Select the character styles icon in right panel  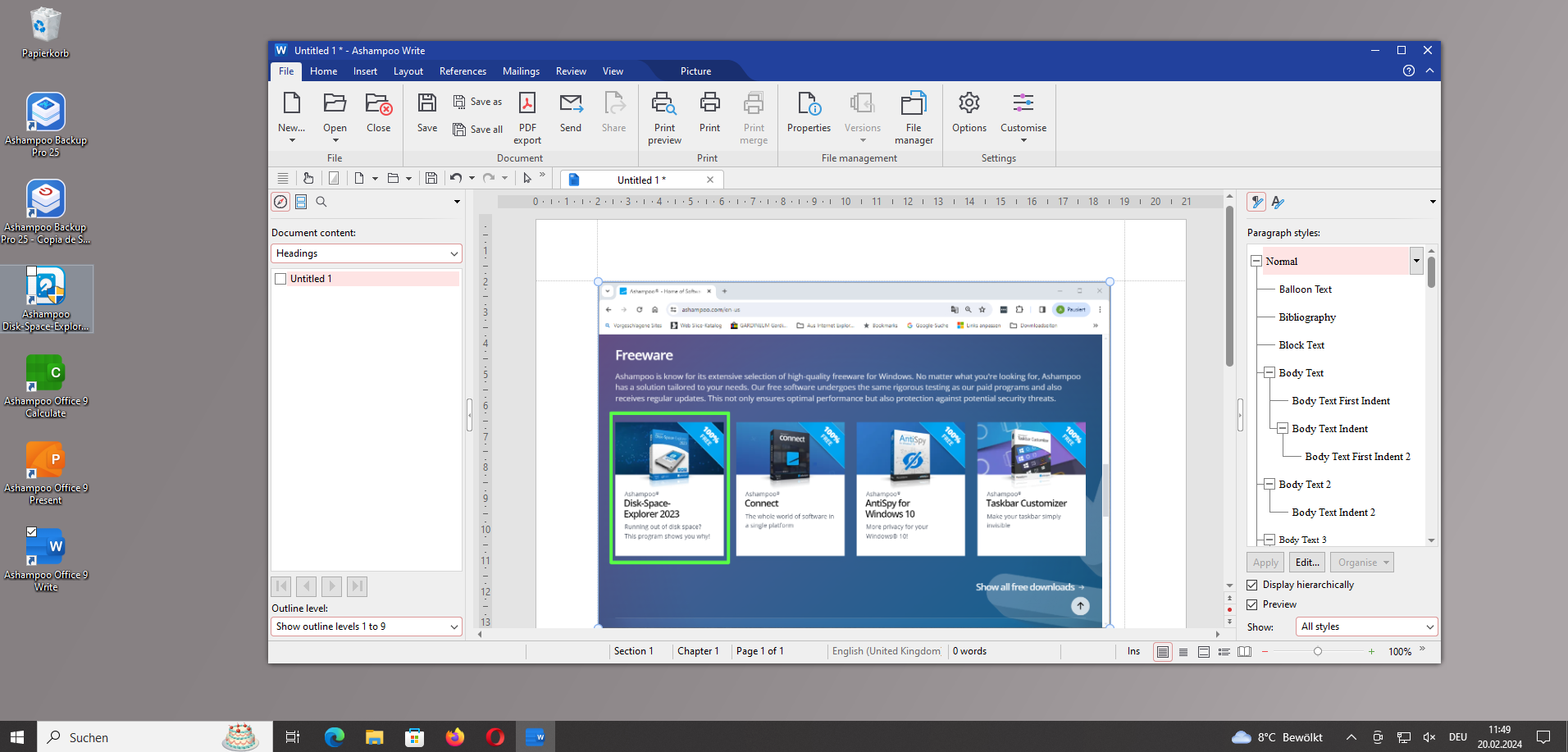(1278, 202)
